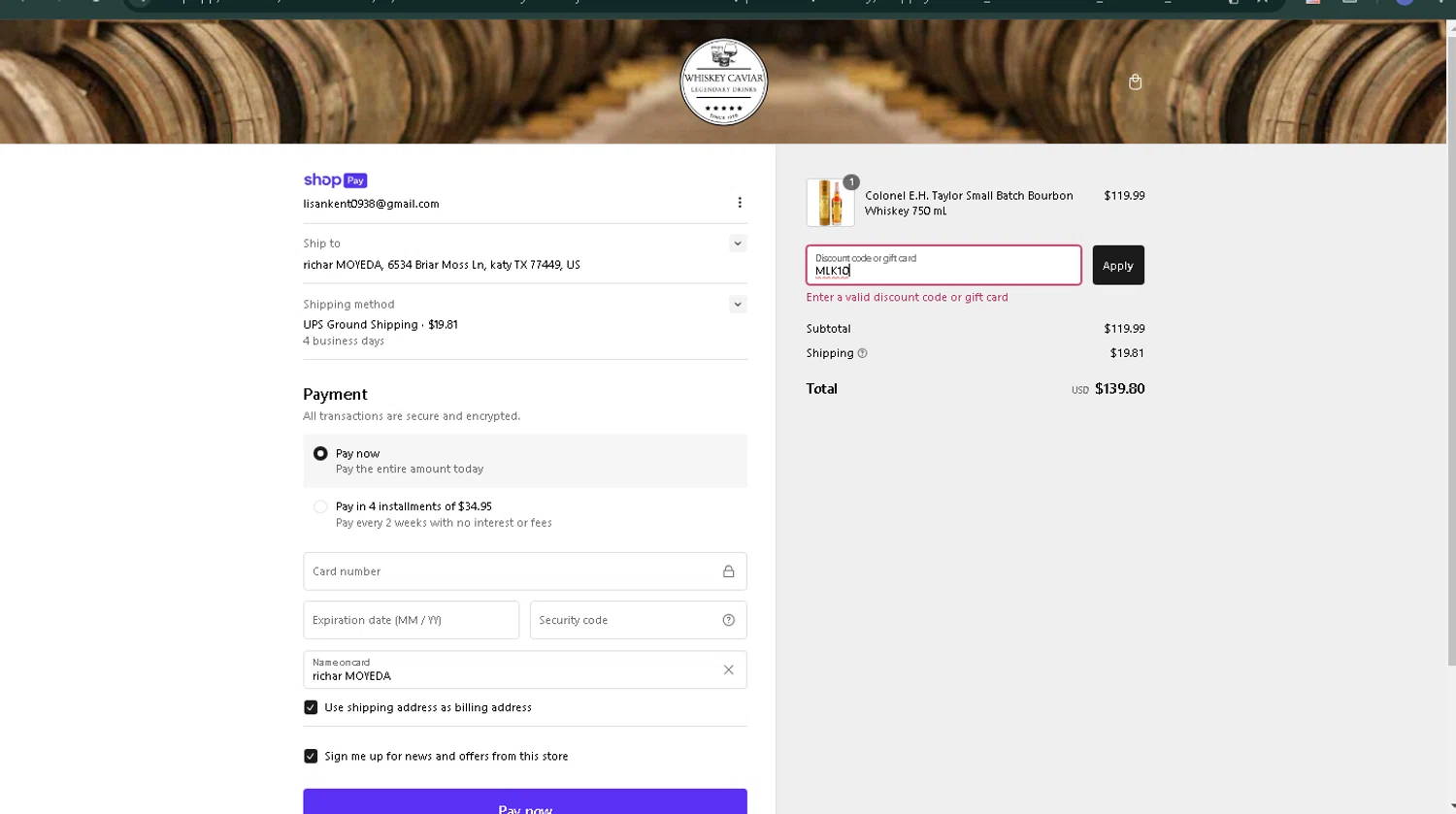Select the Pay now radio option

point(320,453)
